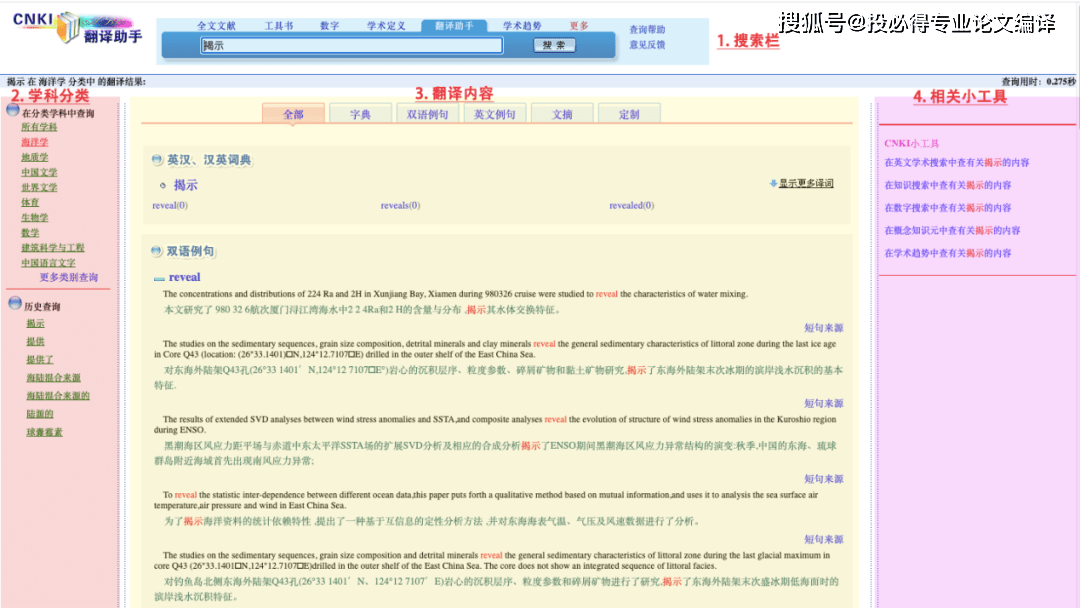Open history entry 海陆混合来源的
This screenshot has height=608, width=1080.
(58, 396)
